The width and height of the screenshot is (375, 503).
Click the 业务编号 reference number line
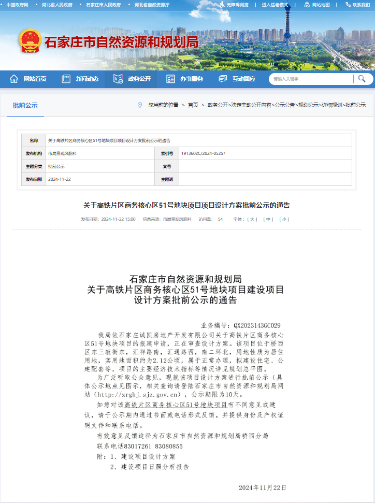pyautogui.click(x=240, y=325)
